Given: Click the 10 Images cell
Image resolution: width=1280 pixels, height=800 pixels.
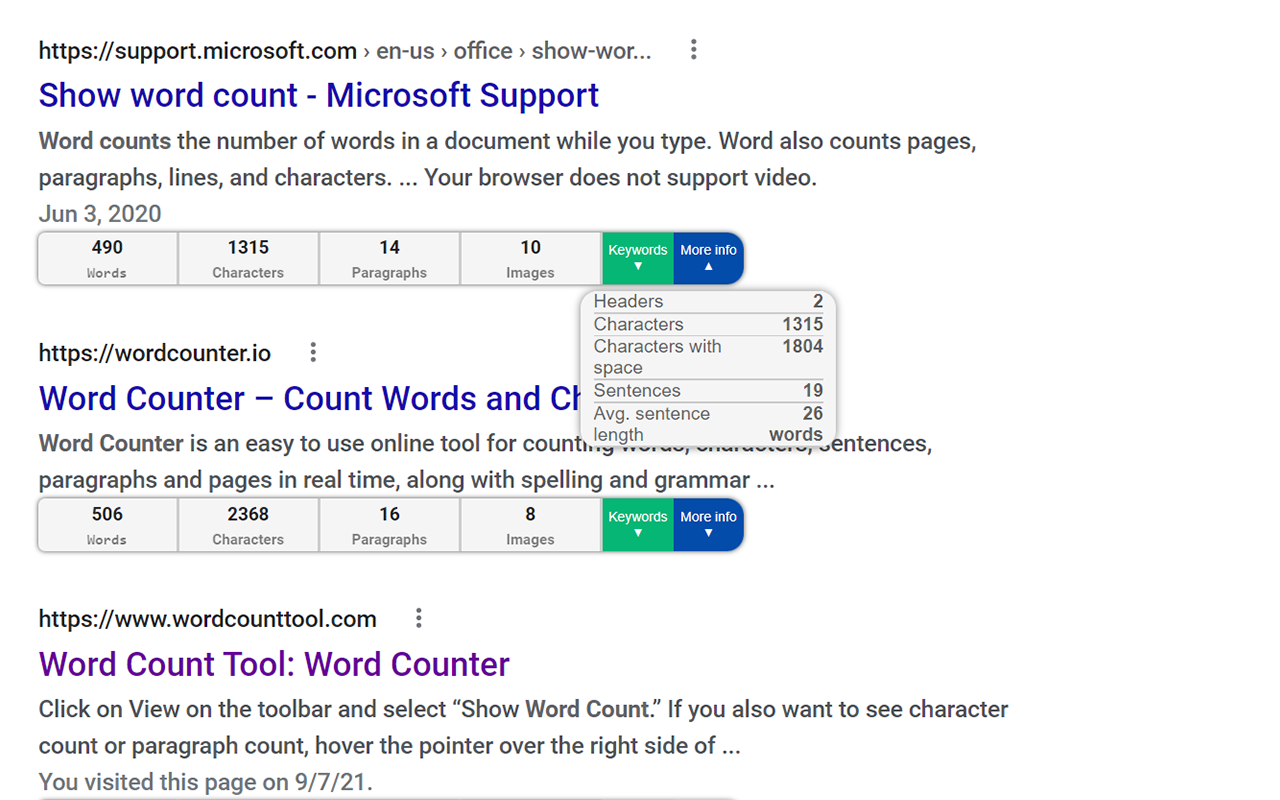Looking at the screenshot, I should tap(530, 258).
